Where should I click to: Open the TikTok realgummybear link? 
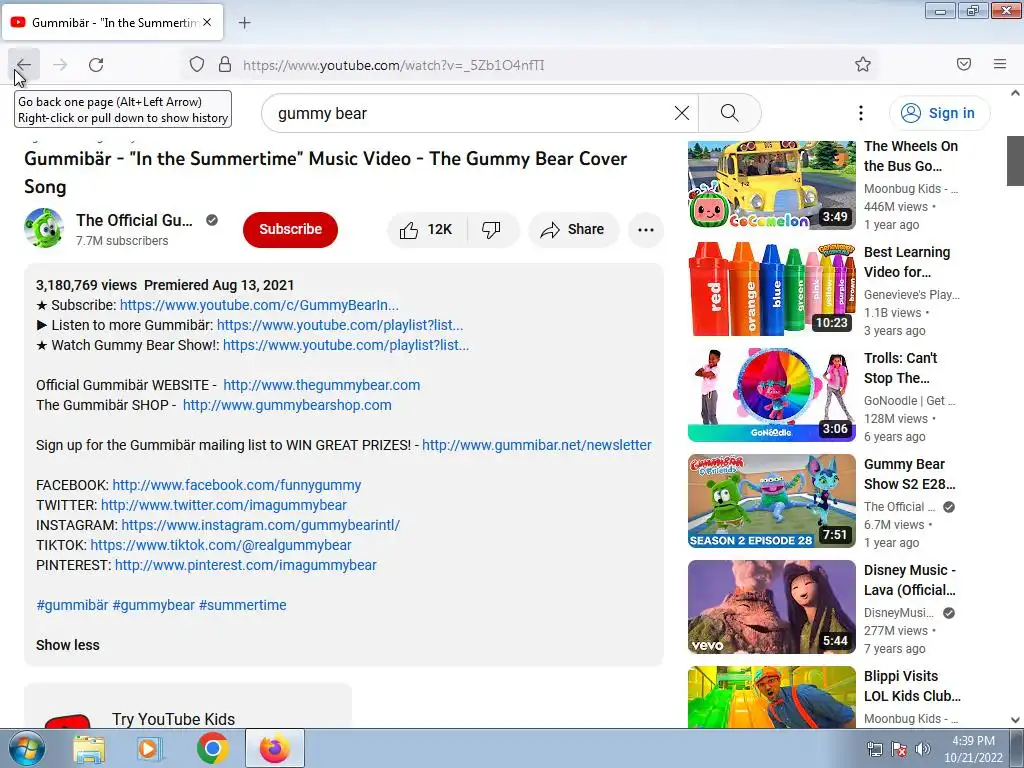(221, 545)
